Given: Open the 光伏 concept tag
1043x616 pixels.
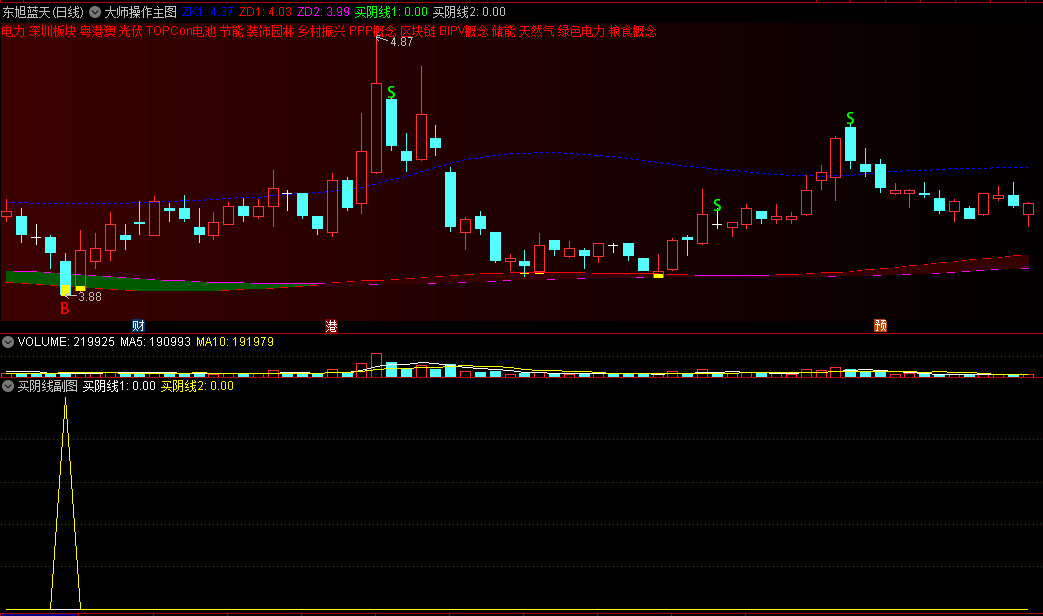Looking at the screenshot, I should [x=130, y=31].
